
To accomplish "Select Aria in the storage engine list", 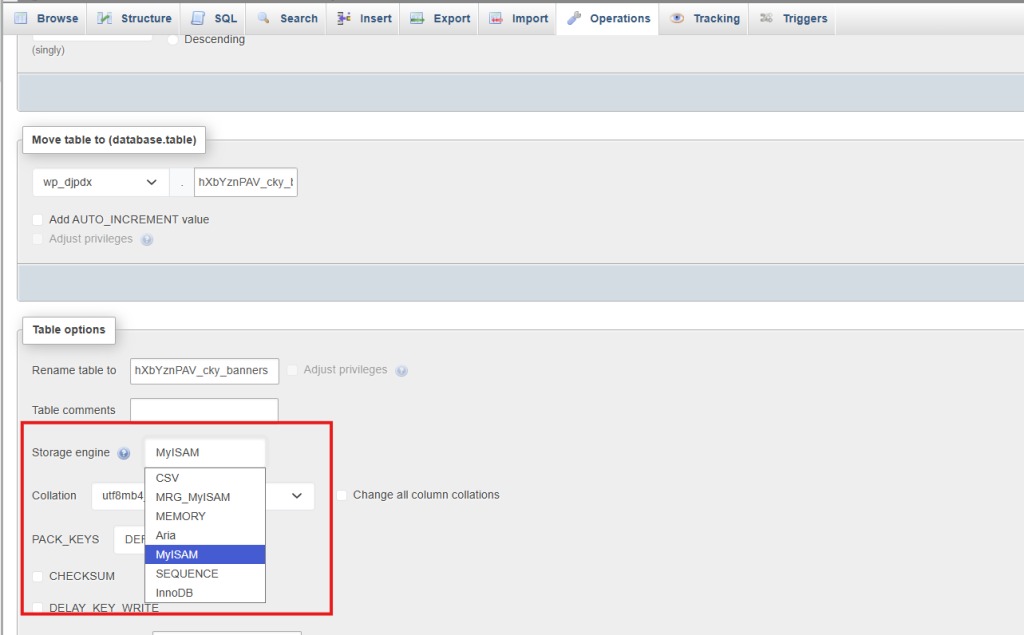I will click(x=166, y=535).
